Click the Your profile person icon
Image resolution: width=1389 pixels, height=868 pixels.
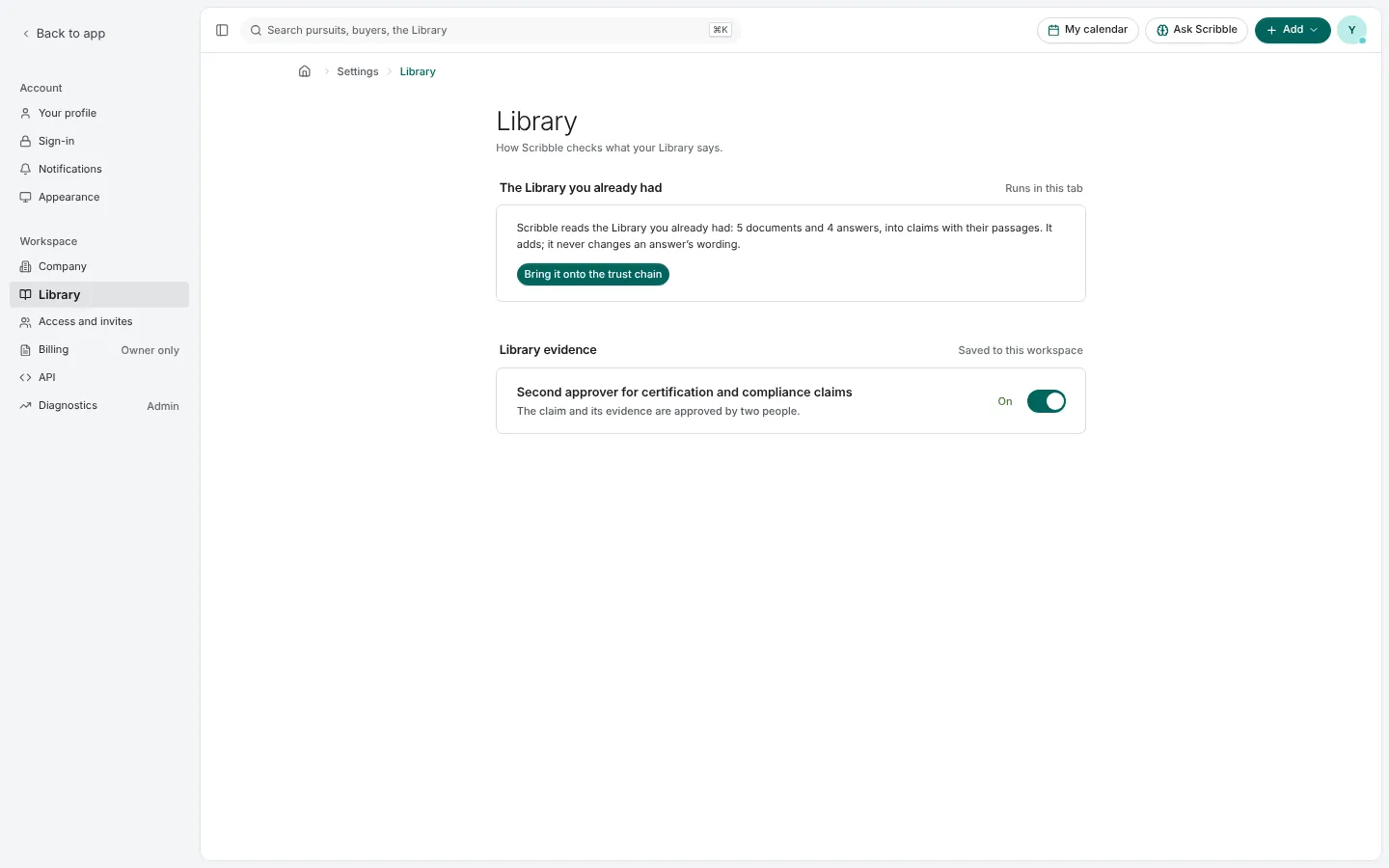(x=26, y=113)
